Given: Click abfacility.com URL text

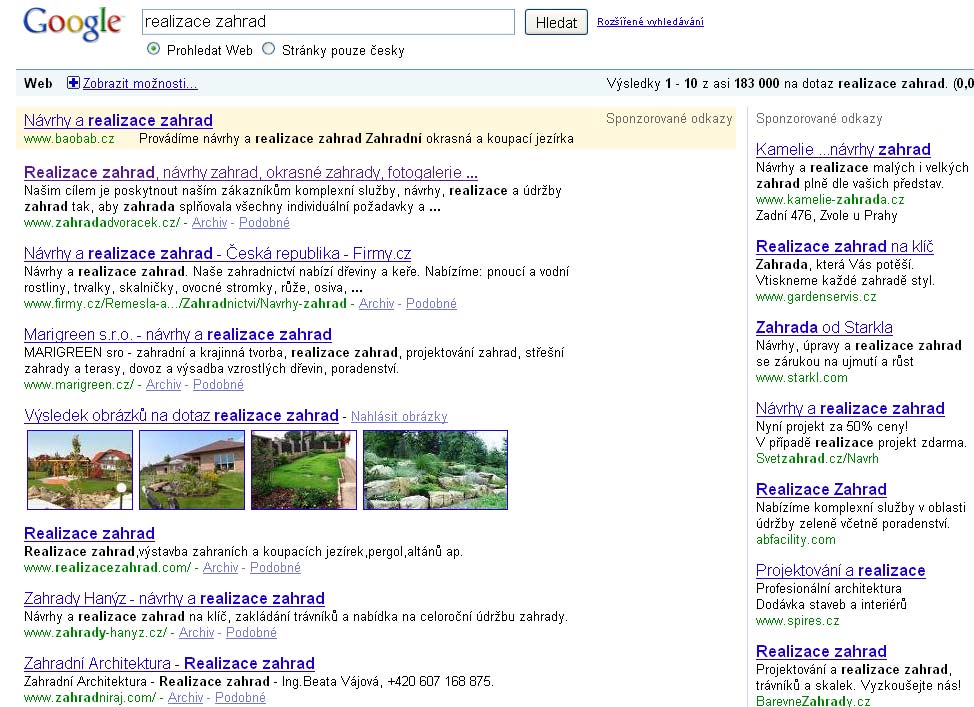Looking at the screenshot, I should 796,539.
